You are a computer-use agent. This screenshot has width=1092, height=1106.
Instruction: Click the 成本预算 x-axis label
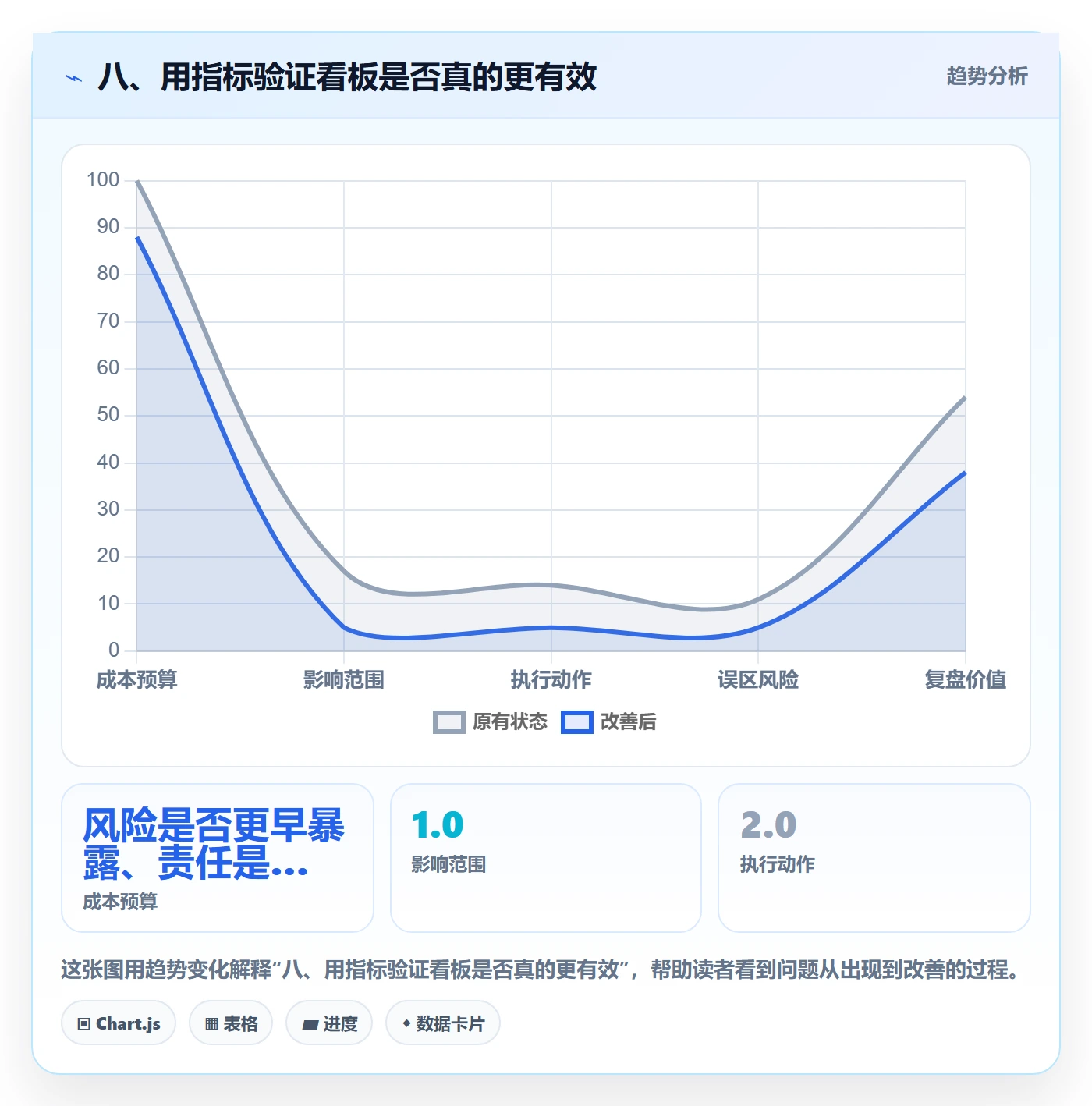pos(136,680)
